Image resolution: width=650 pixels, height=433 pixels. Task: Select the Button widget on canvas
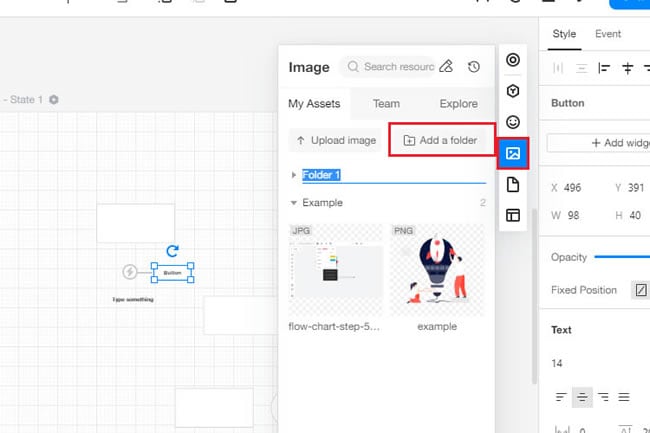(172, 273)
